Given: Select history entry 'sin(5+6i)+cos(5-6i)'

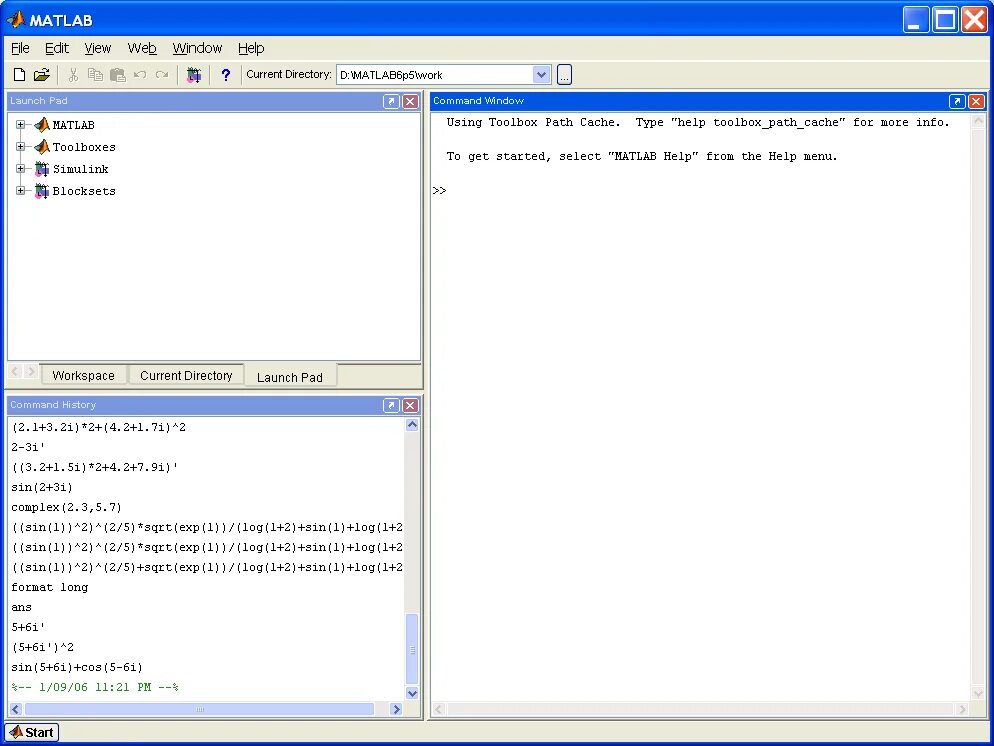Looking at the screenshot, I should point(77,667).
